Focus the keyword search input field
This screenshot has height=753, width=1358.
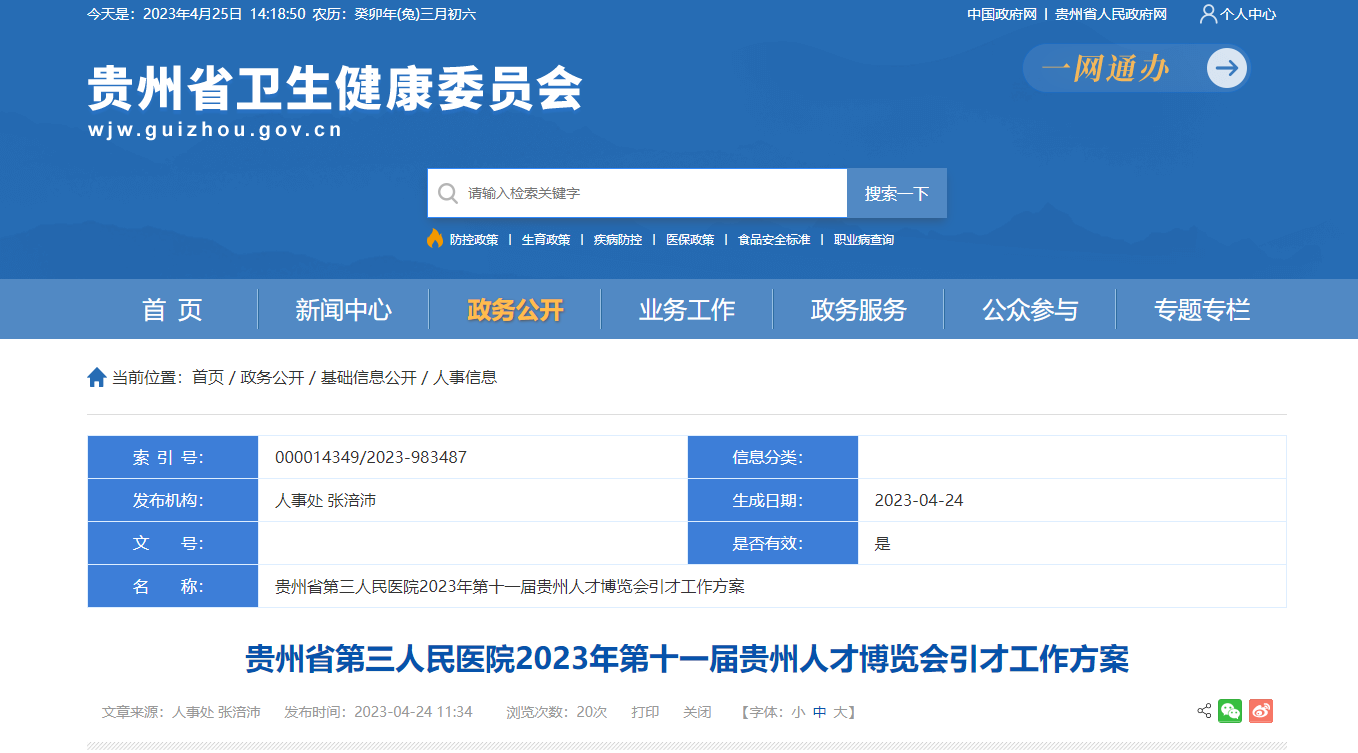click(650, 193)
